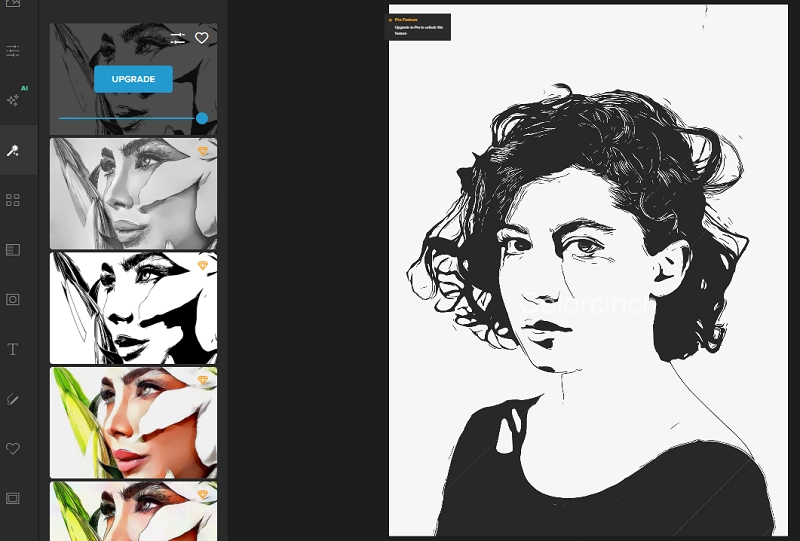Apply the first color cartoon effect thumbnail
800x541 pixels.
[133, 423]
